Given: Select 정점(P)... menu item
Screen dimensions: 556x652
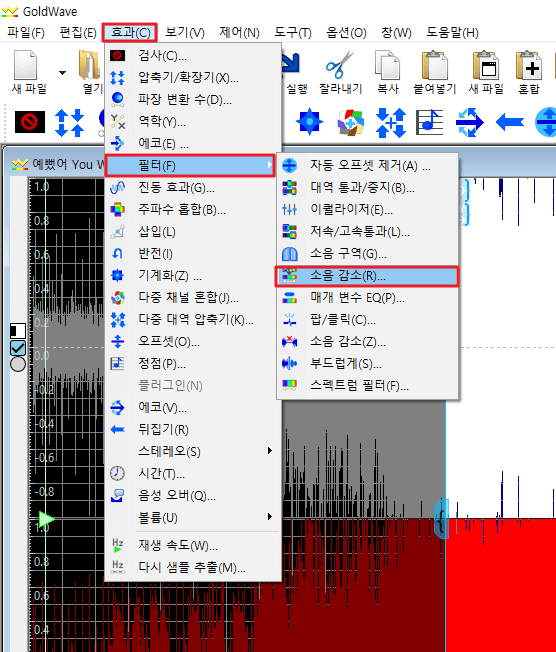Looking at the screenshot, I should click(193, 364).
